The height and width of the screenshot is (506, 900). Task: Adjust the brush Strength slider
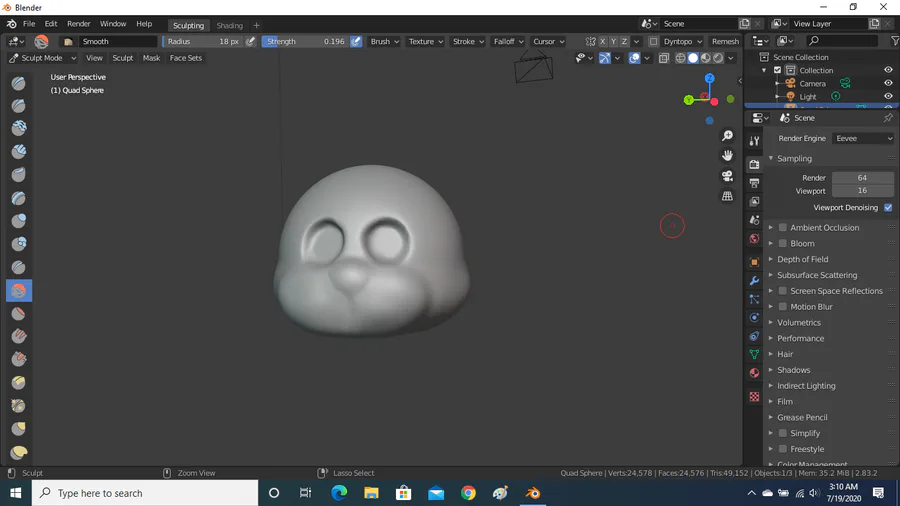click(x=306, y=41)
